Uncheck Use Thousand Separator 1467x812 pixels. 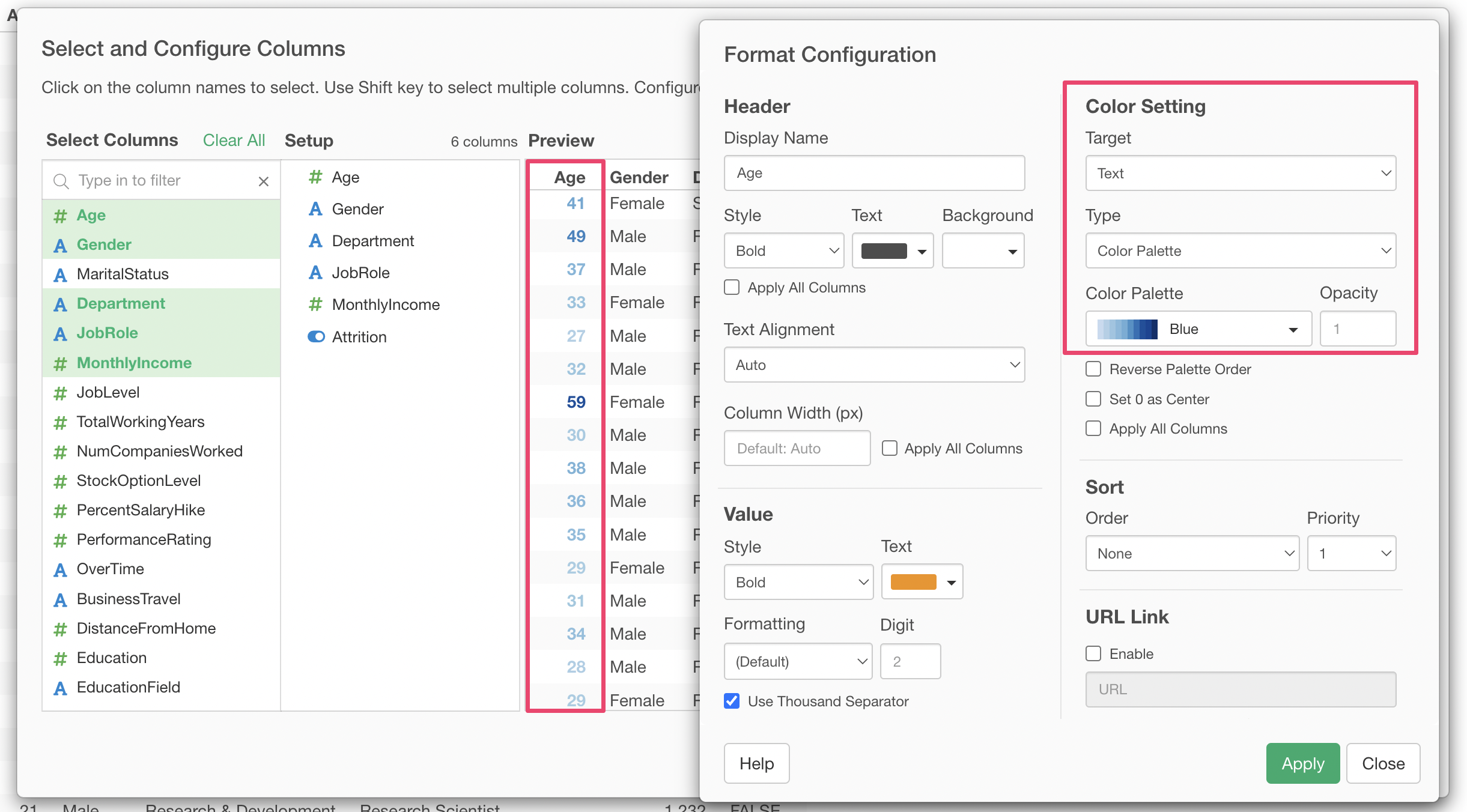pos(732,701)
